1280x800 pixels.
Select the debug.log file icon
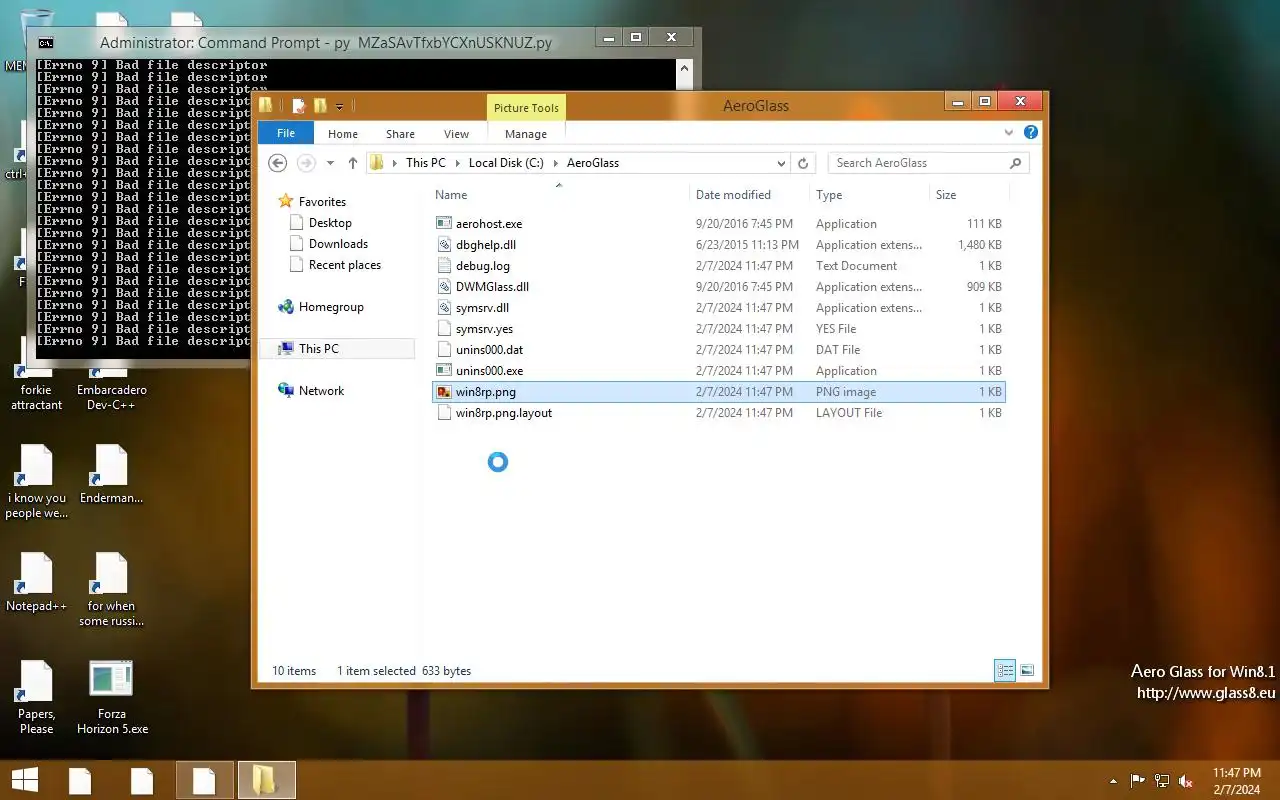pos(445,266)
